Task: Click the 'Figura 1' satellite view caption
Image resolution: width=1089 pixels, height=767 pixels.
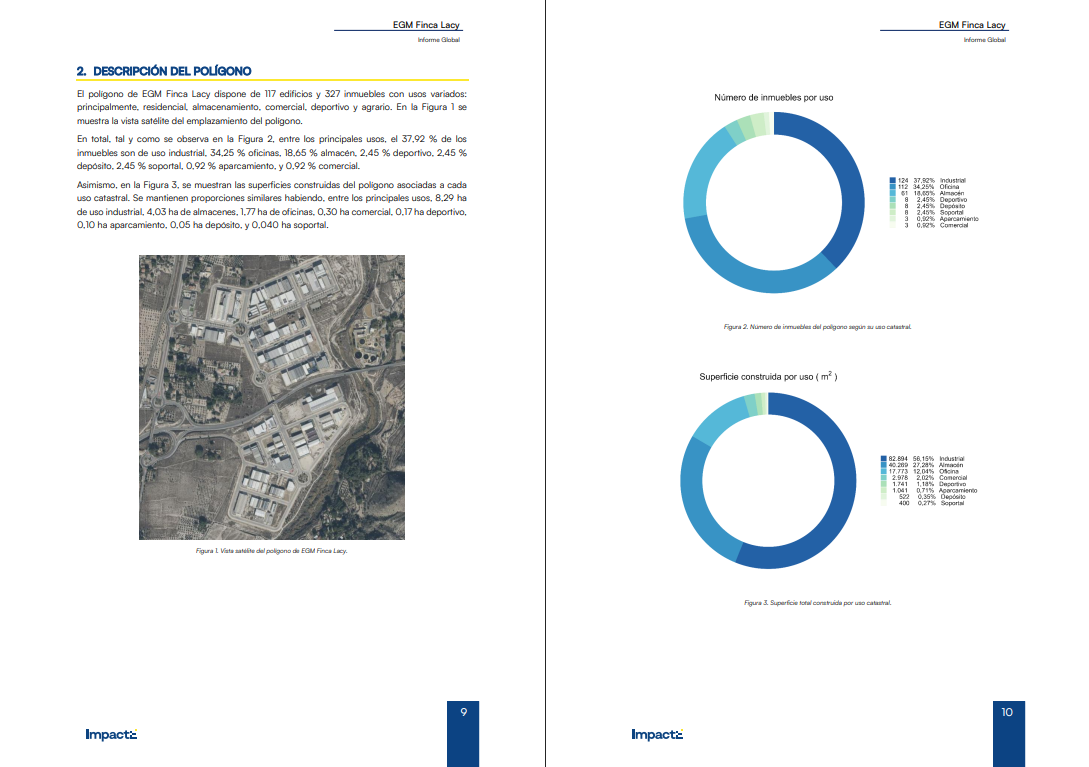Action: pyautogui.click(x=271, y=551)
